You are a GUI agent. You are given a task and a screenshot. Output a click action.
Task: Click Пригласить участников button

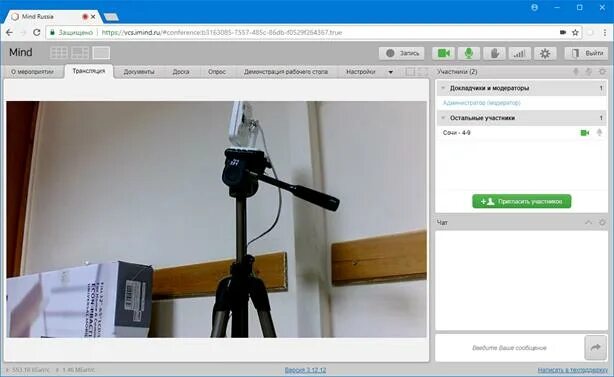pos(522,201)
